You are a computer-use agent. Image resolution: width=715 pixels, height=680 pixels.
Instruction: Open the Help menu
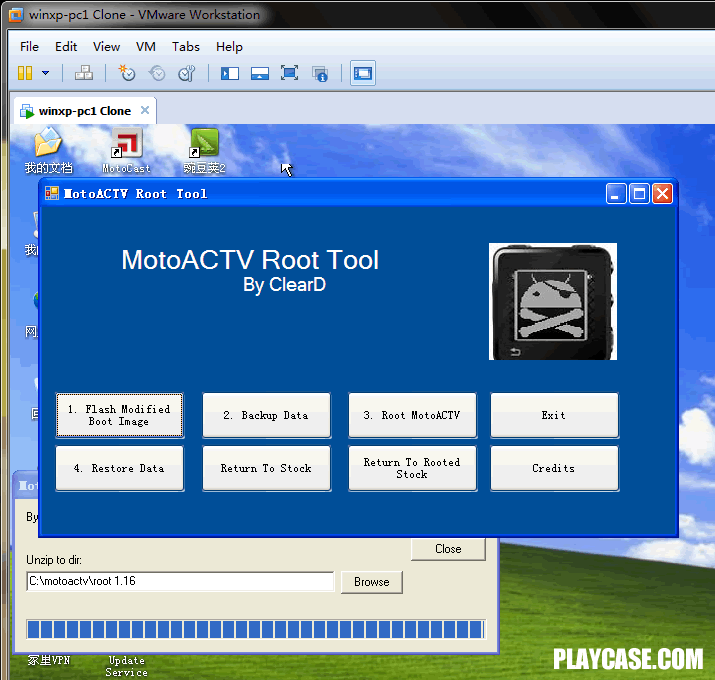tap(229, 47)
